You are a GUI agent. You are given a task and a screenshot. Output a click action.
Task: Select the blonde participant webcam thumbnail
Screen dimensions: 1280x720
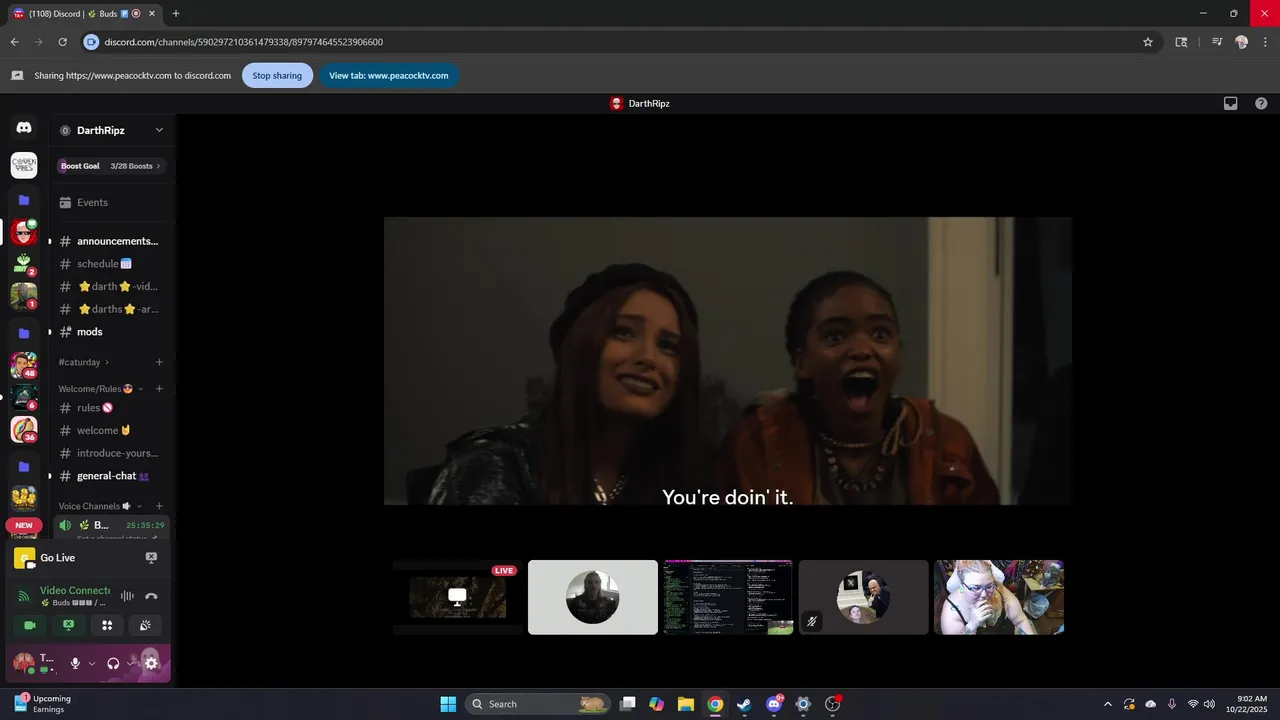coord(999,597)
